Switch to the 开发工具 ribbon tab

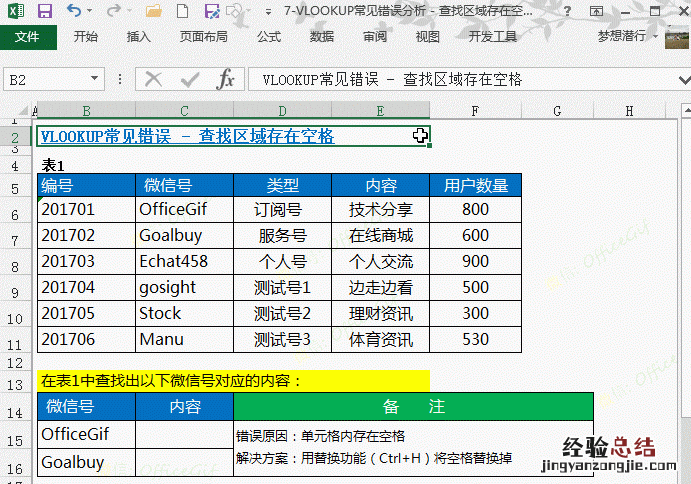[492, 37]
